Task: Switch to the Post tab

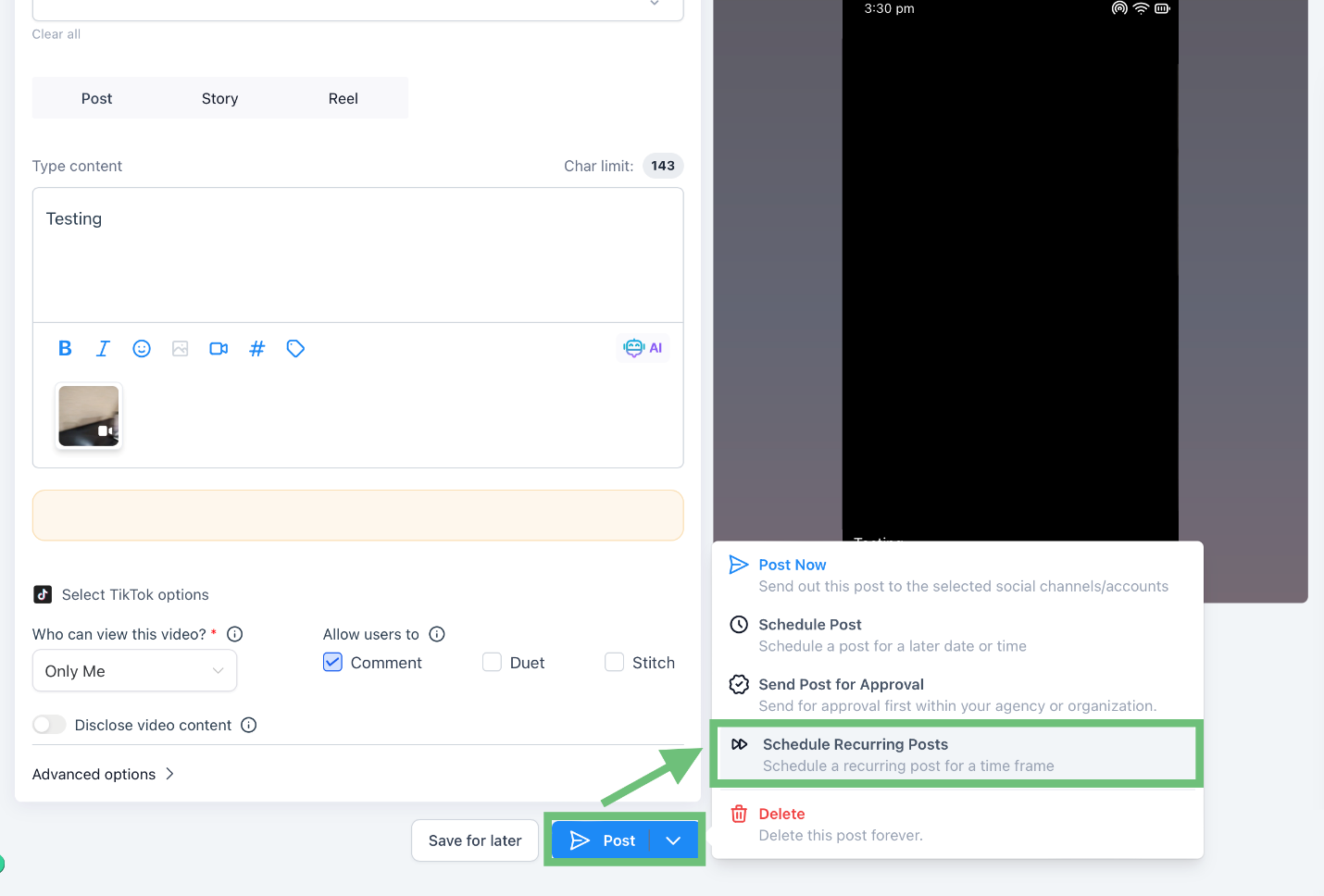Action: click(96, 98)
